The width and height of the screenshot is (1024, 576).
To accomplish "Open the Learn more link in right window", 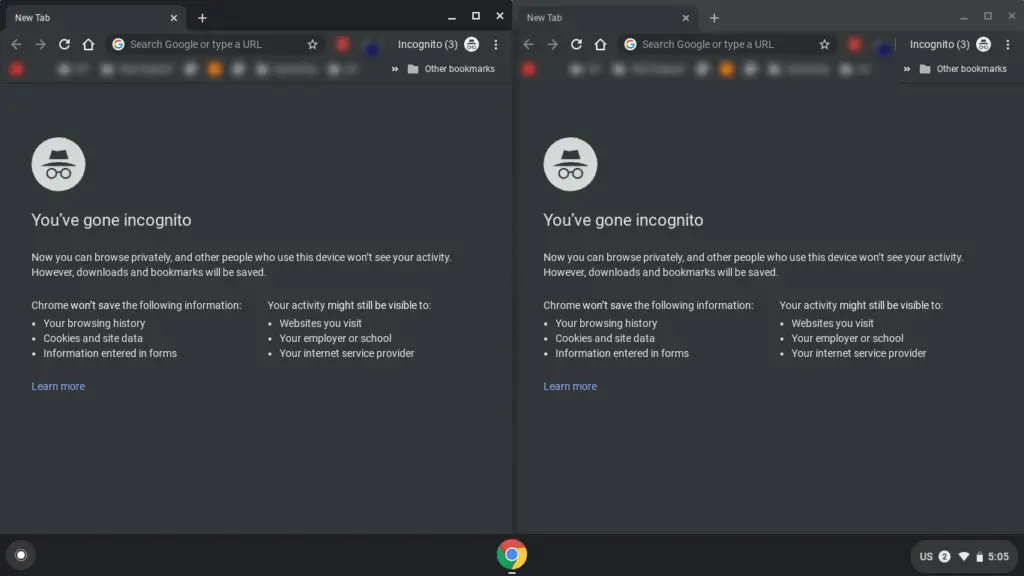I will [x=570, y=387].
